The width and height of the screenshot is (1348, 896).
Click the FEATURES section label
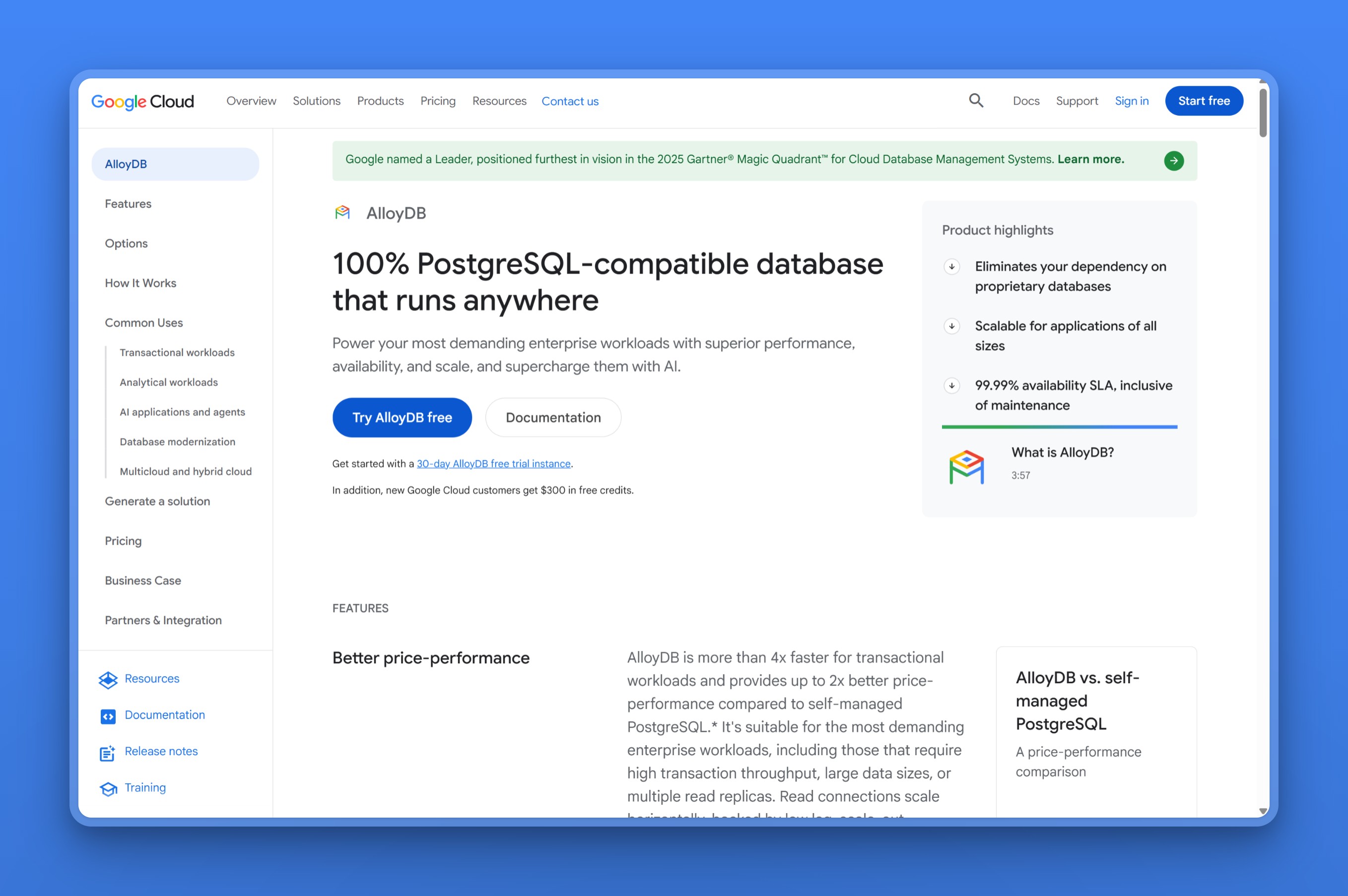(x=360, y=608)
